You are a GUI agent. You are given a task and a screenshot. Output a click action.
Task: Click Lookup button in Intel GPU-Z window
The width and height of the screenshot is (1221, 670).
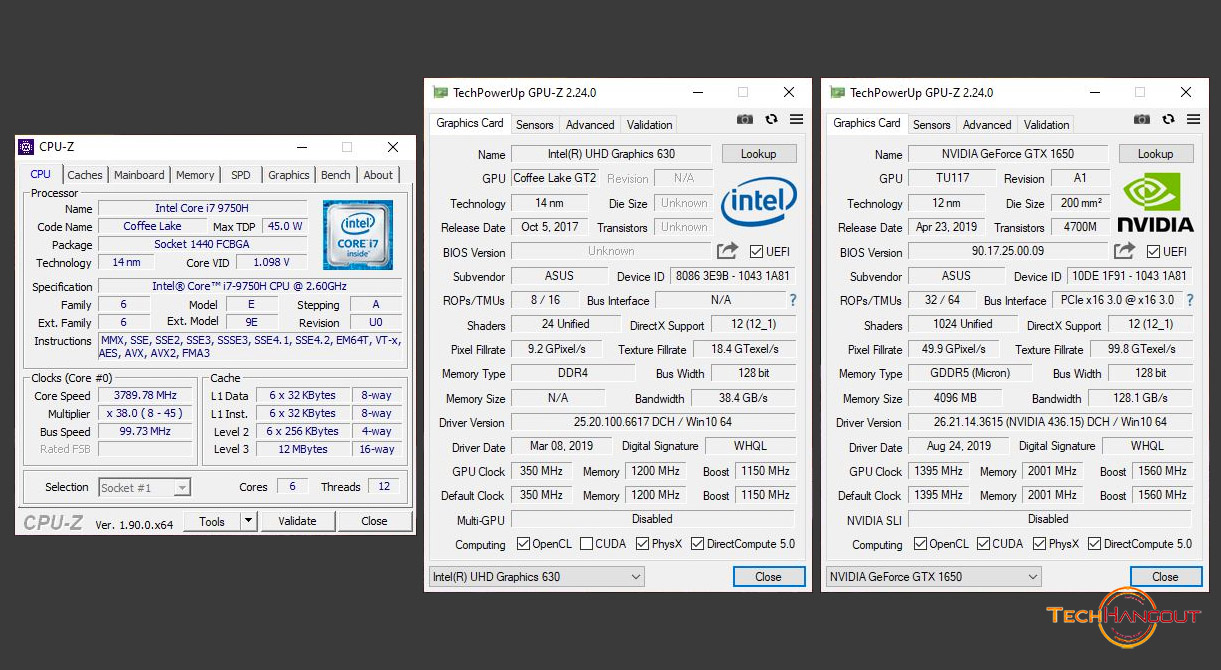(758, 154)
